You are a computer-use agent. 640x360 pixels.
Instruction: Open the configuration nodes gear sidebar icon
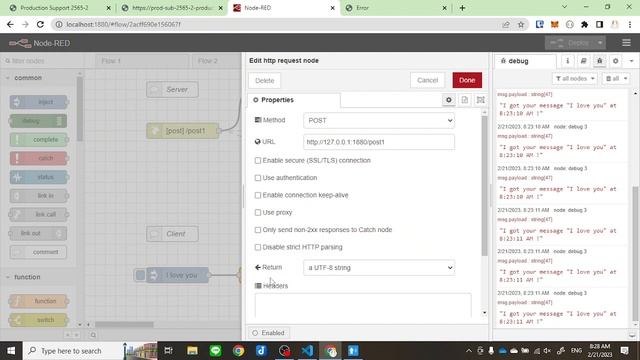pos(616,61)
